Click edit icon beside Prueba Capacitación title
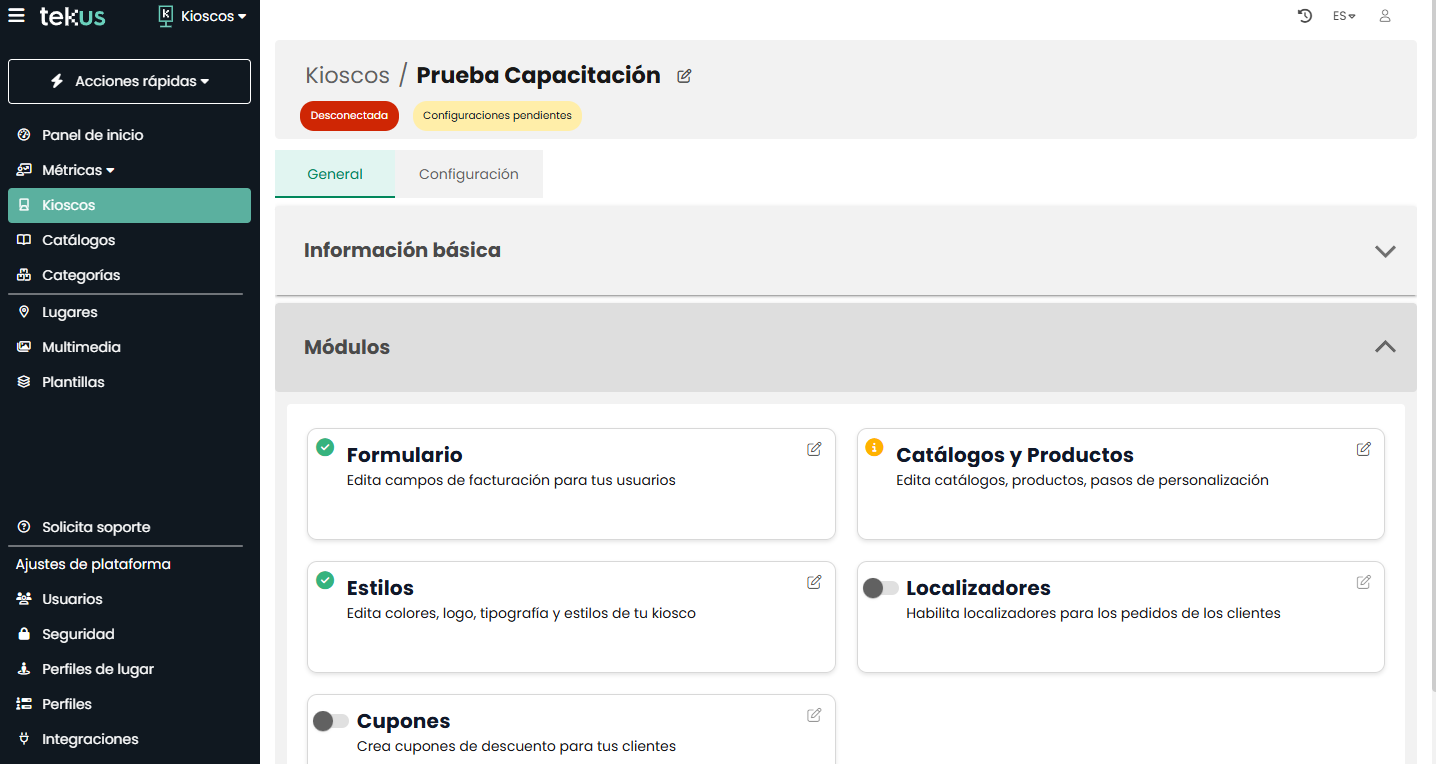The width and height of the screenshot is (1436, 764). (684, 76)
